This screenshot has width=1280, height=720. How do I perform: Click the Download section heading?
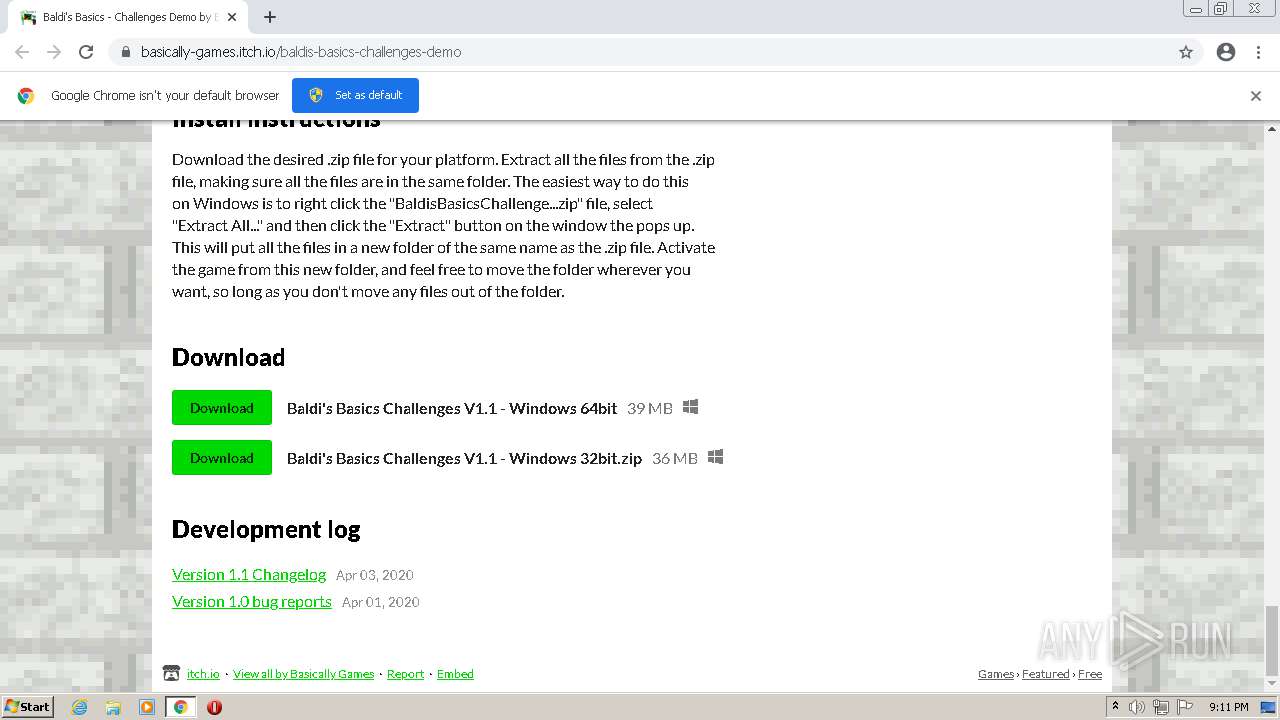(228, 357)
